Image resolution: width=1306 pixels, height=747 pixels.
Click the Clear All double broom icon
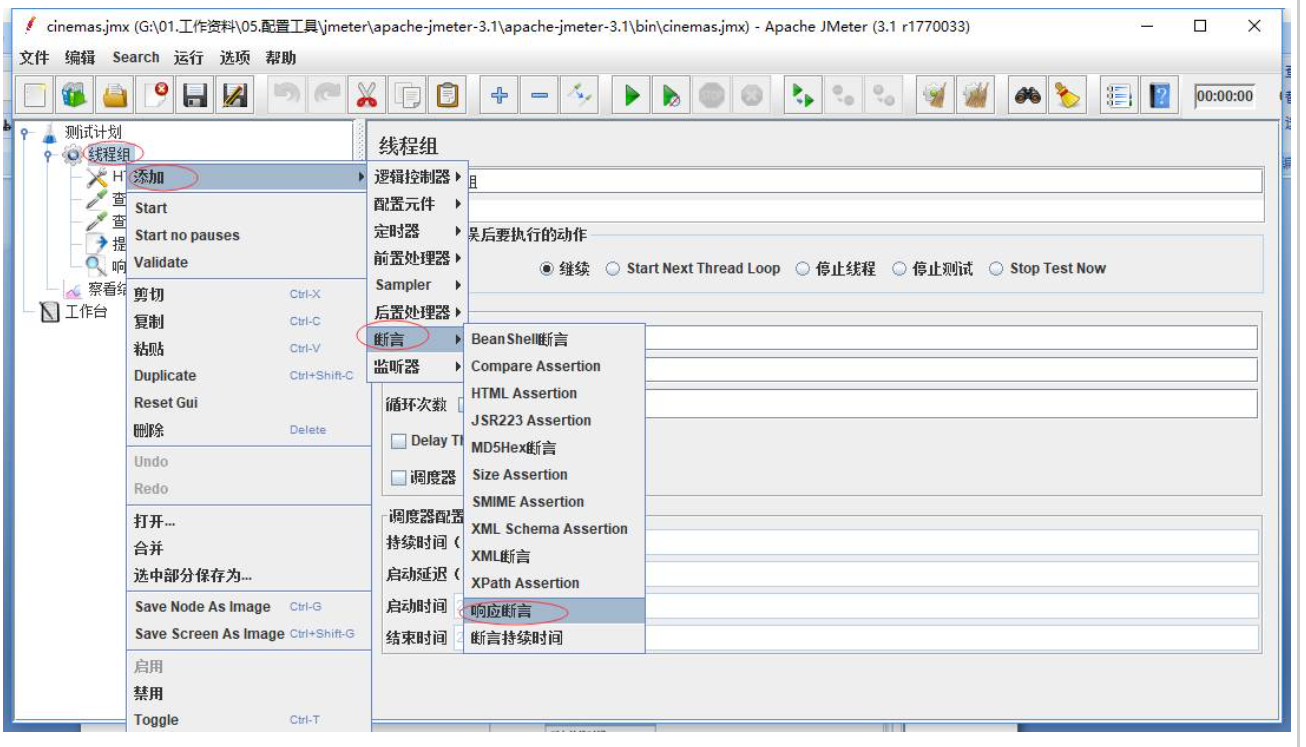coord(975,96)
